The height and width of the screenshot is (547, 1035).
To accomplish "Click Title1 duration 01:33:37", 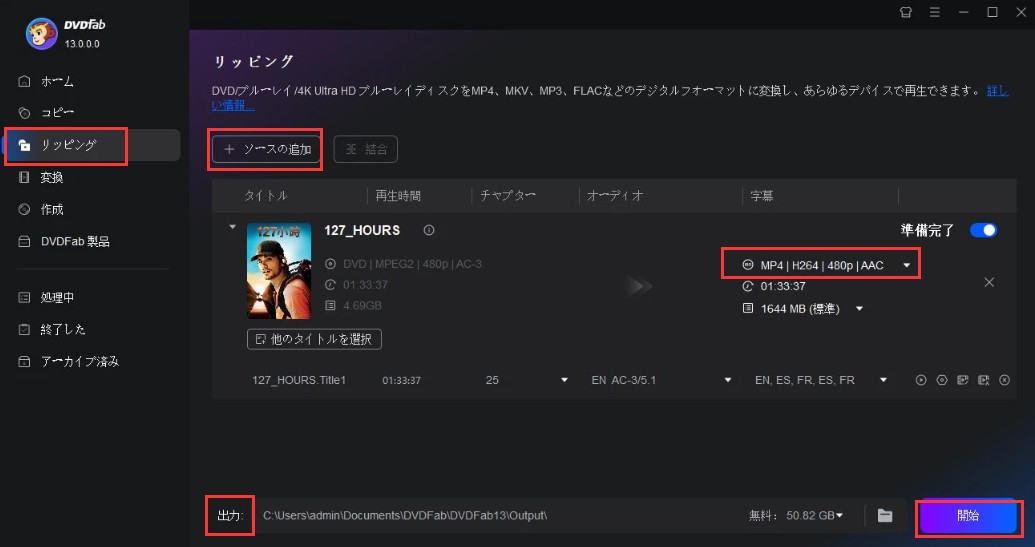I will point(401,381).
